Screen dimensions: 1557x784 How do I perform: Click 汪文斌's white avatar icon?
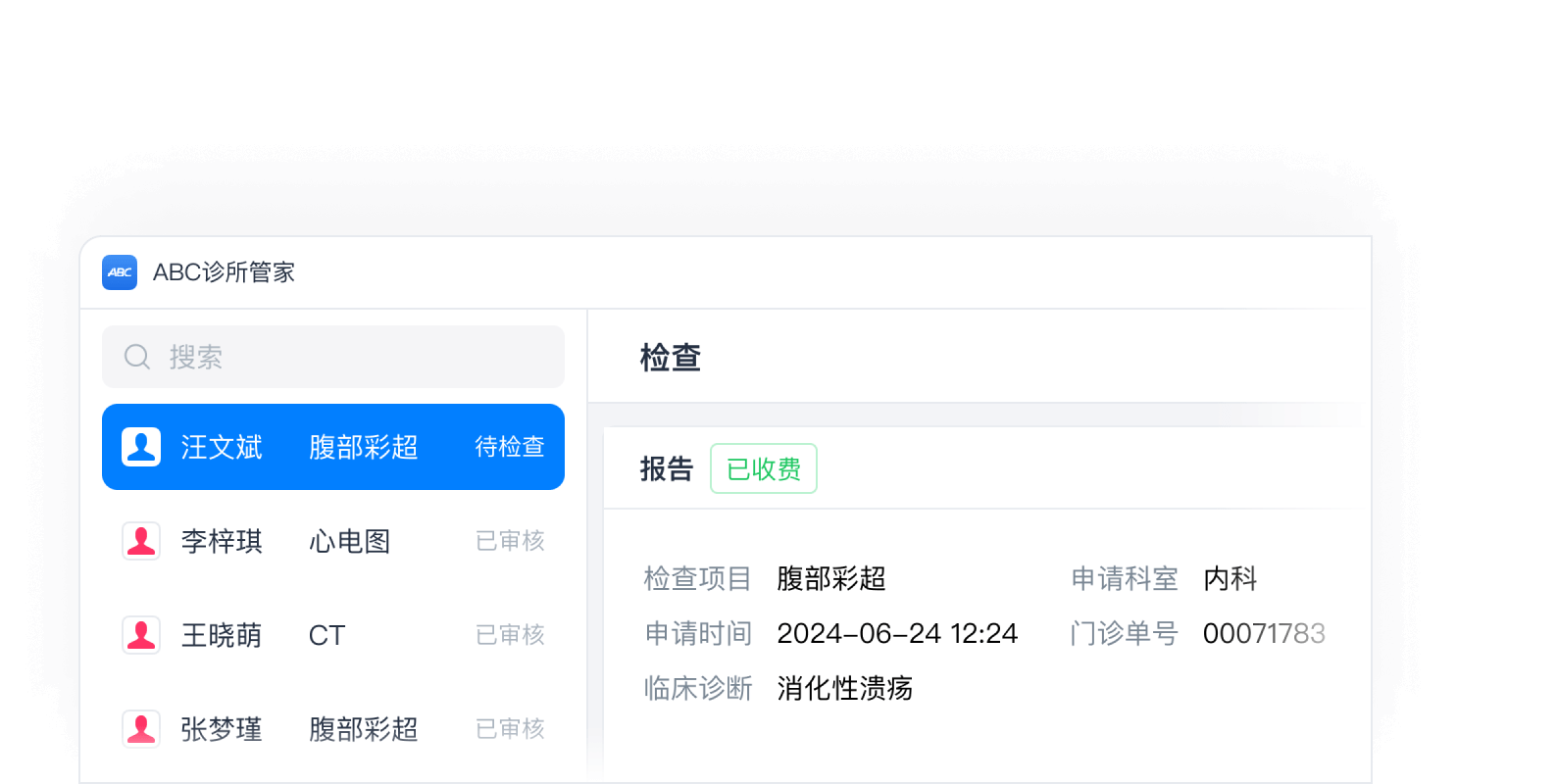pos(141,447)
